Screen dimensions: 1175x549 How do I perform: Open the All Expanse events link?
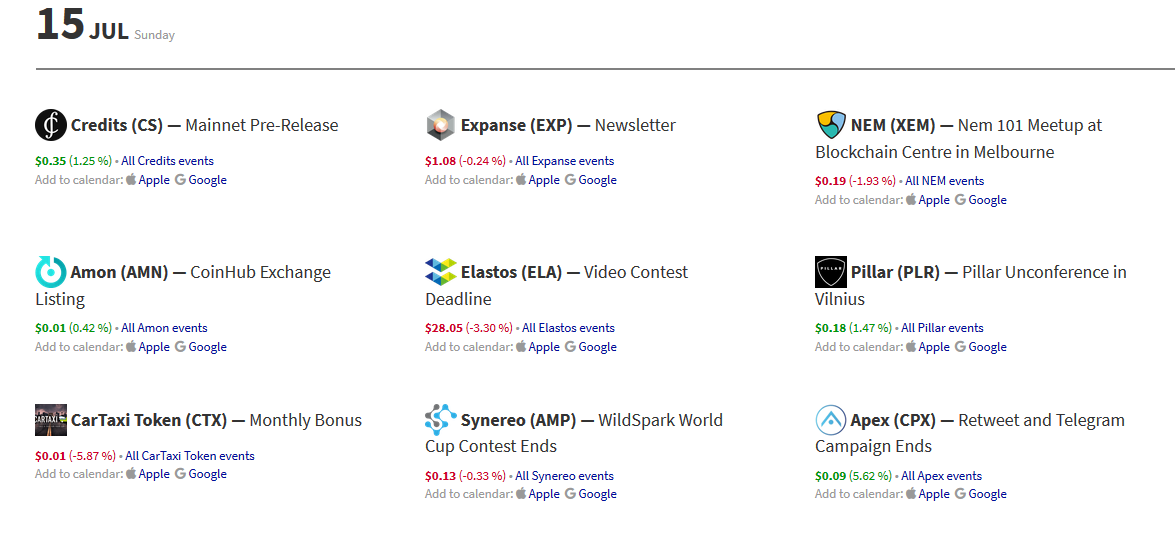click(564, 161)
